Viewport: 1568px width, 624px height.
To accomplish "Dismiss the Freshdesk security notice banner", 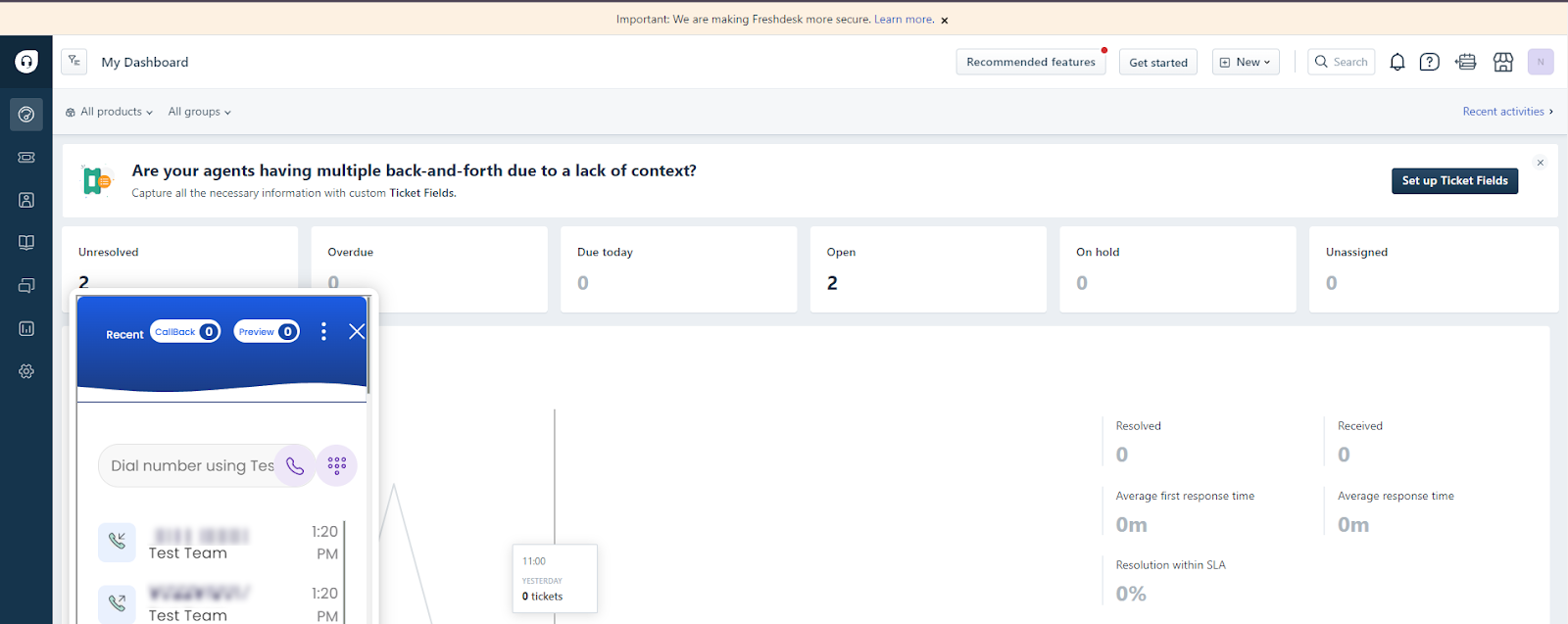I will tap(945, 21).
